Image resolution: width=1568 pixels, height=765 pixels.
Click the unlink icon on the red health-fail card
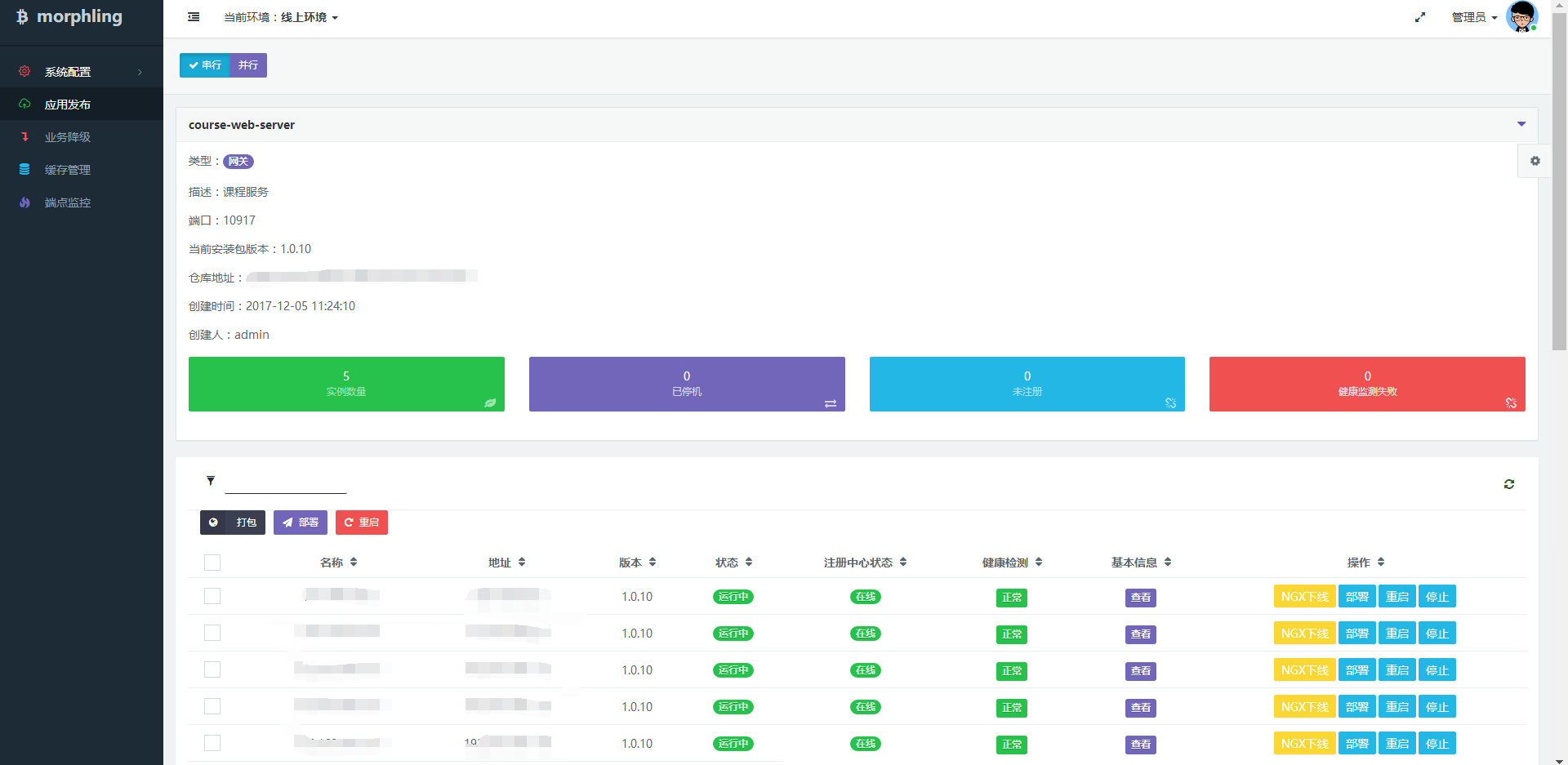click(1511, 403)
